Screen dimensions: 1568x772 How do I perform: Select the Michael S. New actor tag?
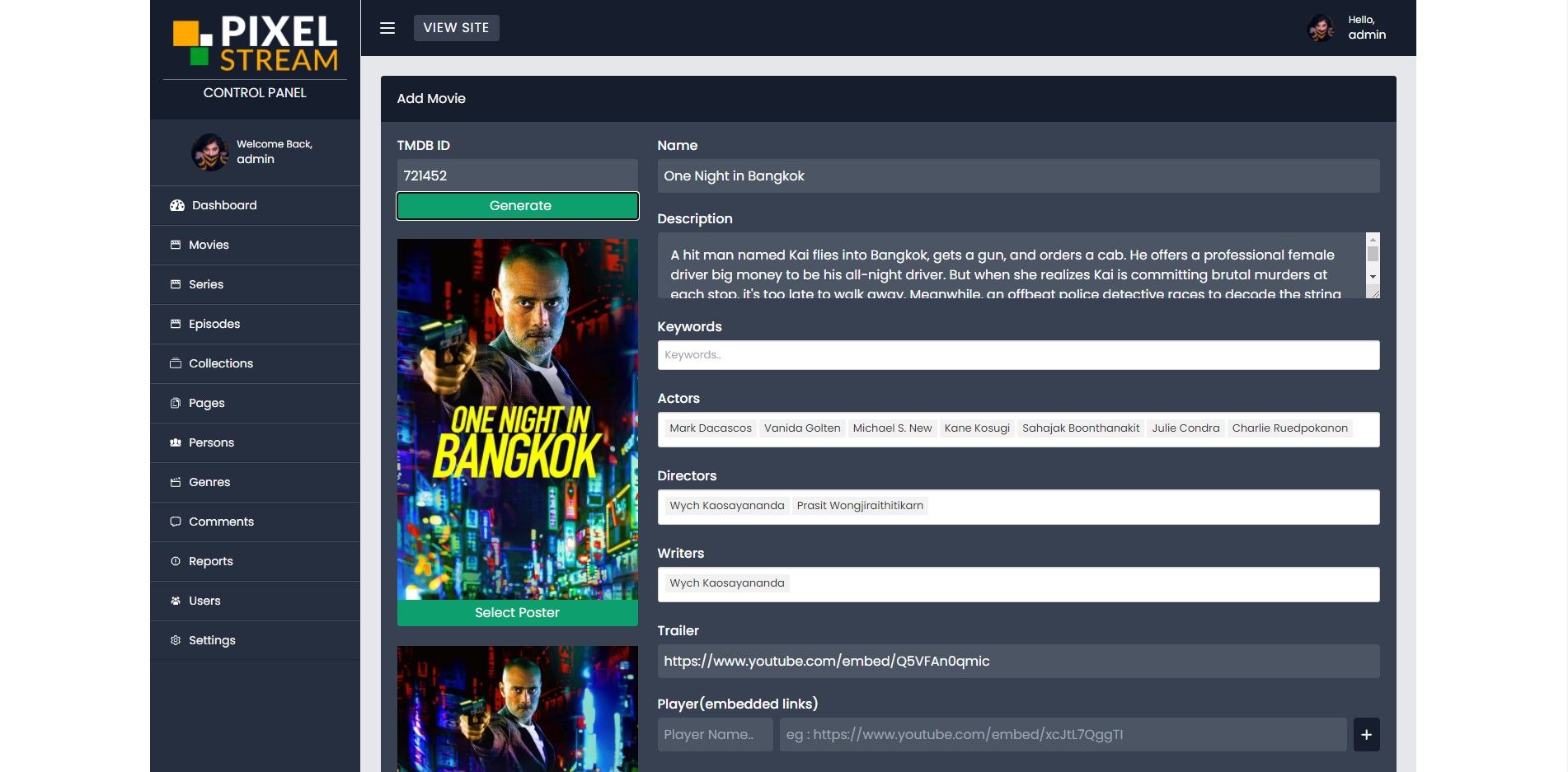tap(892, 428)
